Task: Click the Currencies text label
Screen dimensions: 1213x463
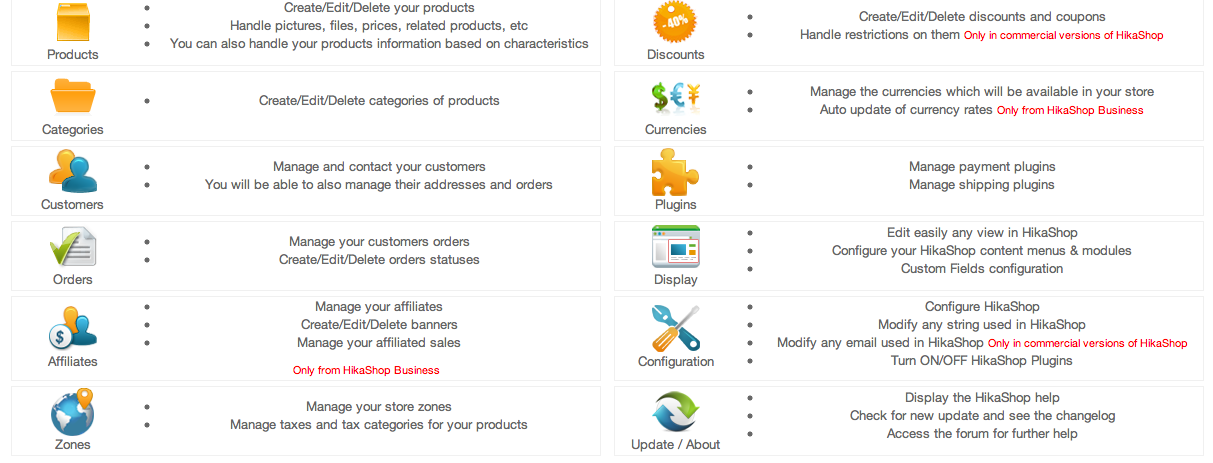Action: 676,129
